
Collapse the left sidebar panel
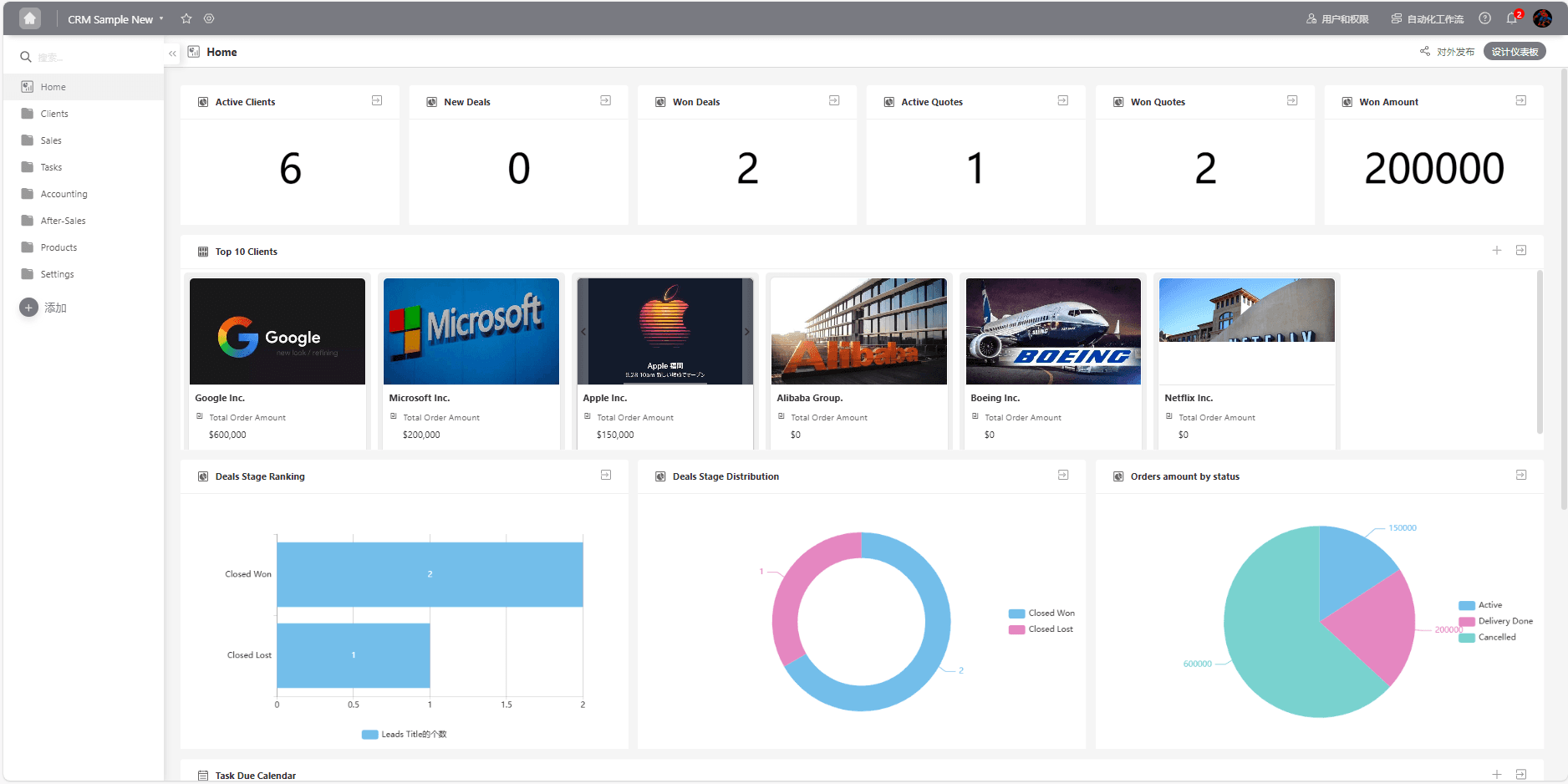pos(172,53)
